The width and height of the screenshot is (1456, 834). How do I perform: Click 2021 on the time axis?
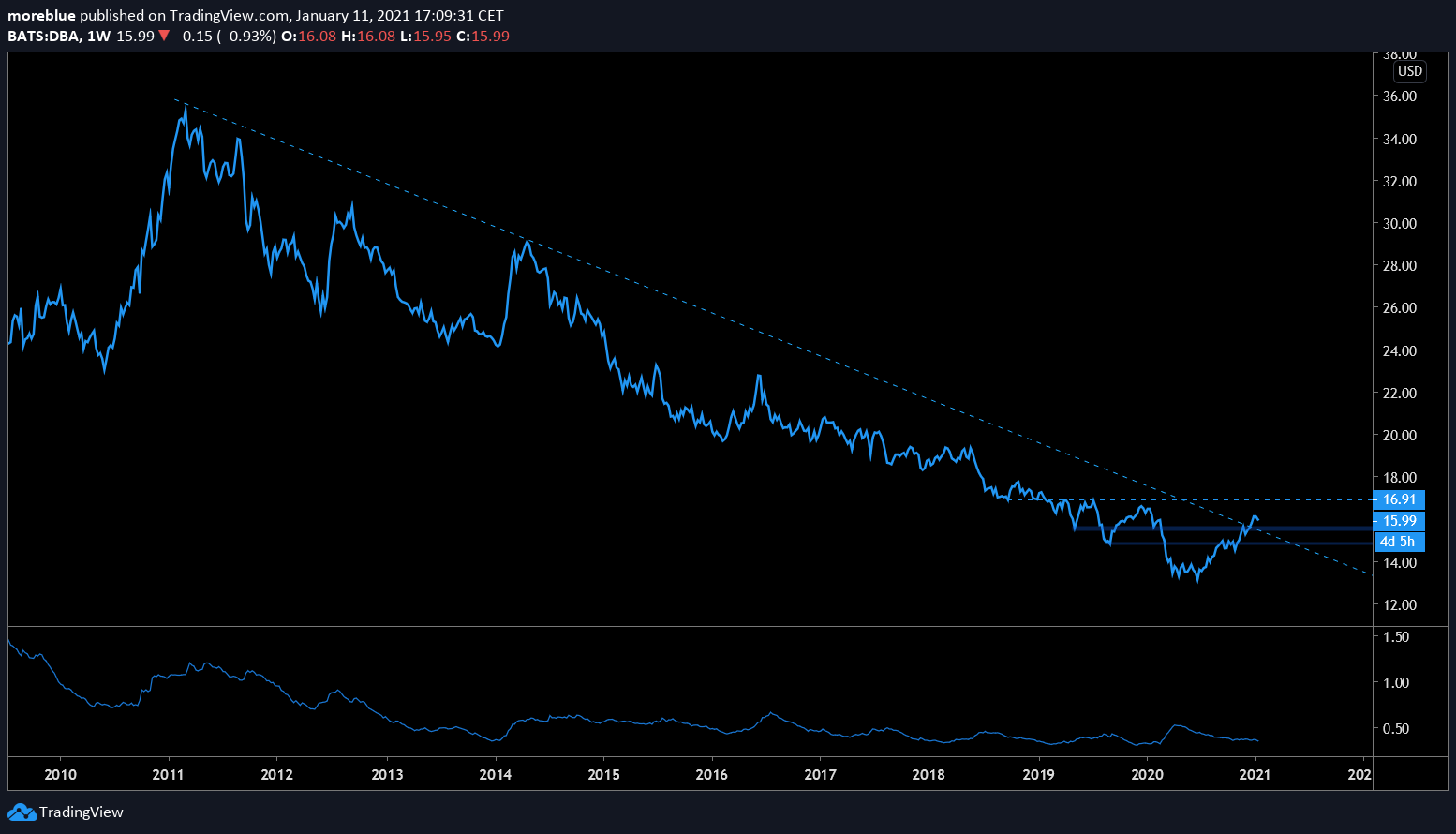pos(1255,774)
